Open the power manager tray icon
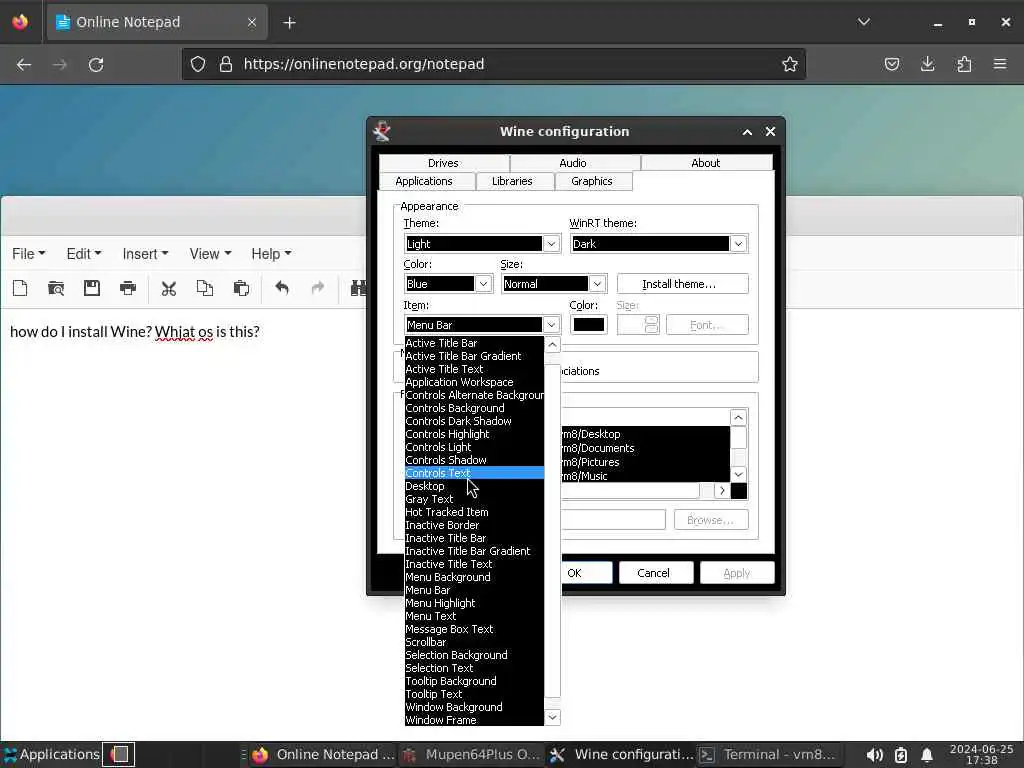The image size is (1024, 768). 901,755
